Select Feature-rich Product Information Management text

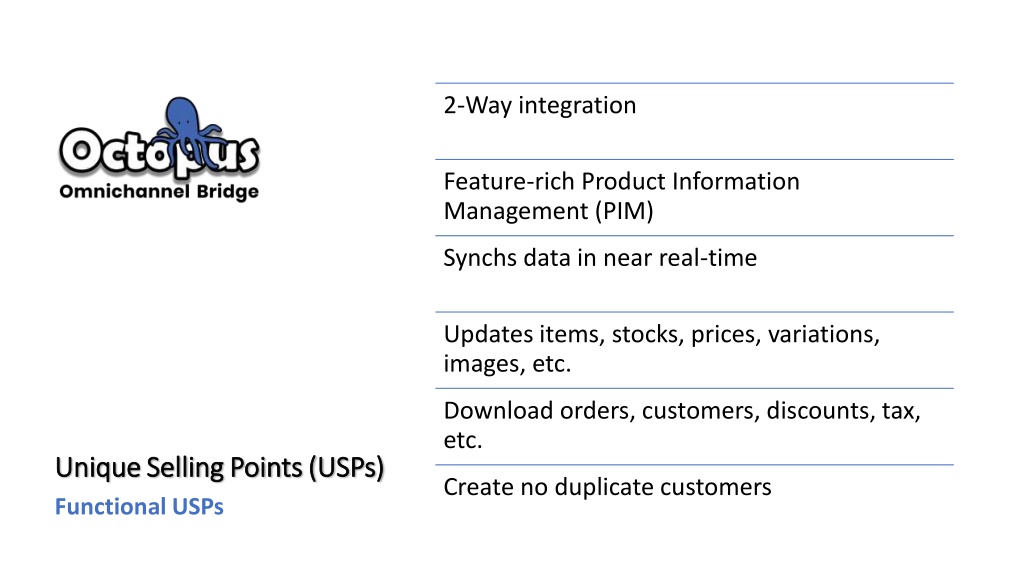[621, 196]
